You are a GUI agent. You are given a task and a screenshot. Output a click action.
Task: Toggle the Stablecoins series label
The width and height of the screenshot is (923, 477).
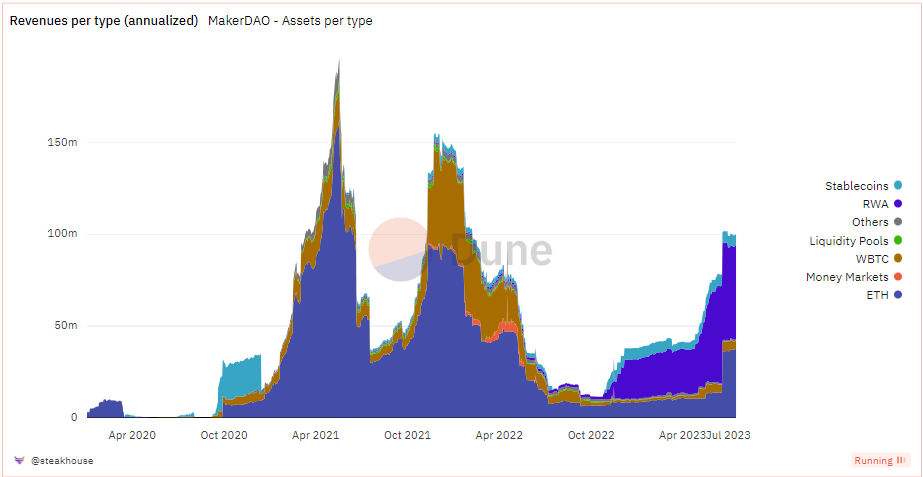click(856, 186)
